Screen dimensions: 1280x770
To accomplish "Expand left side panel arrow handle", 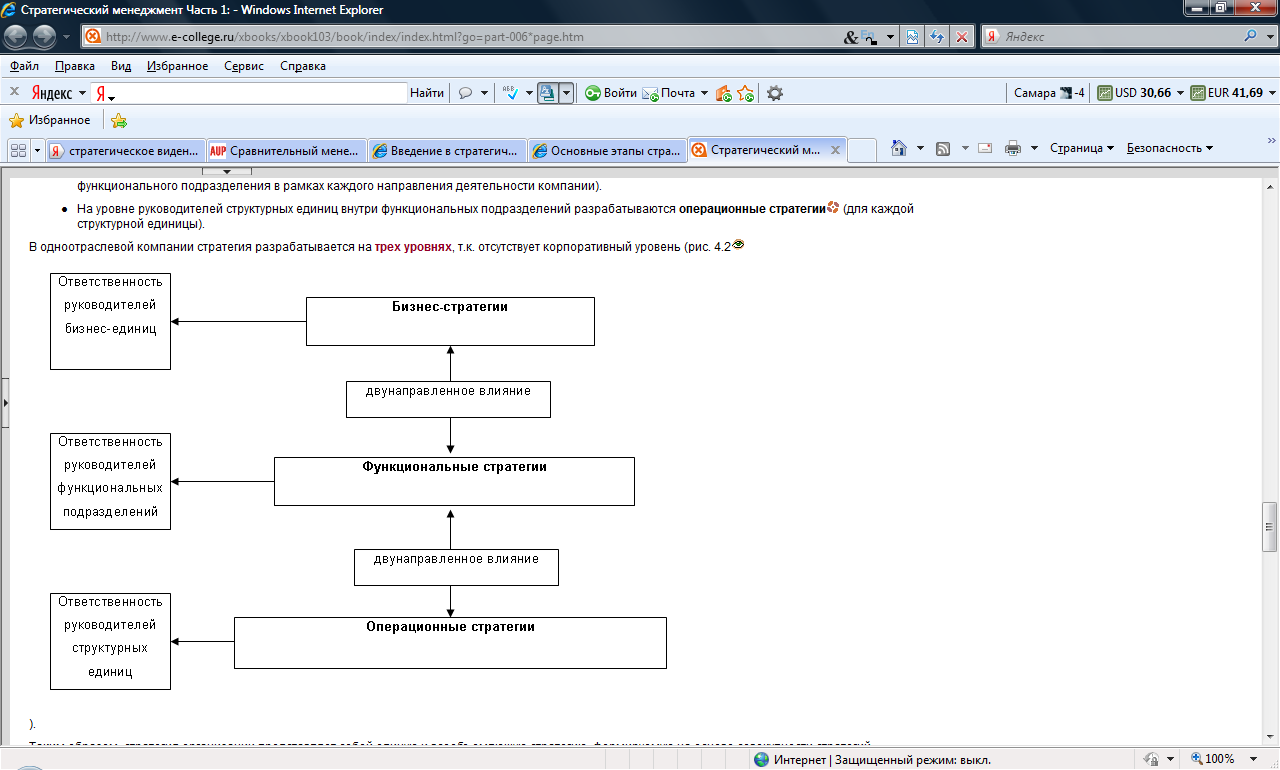I will 4,402.
